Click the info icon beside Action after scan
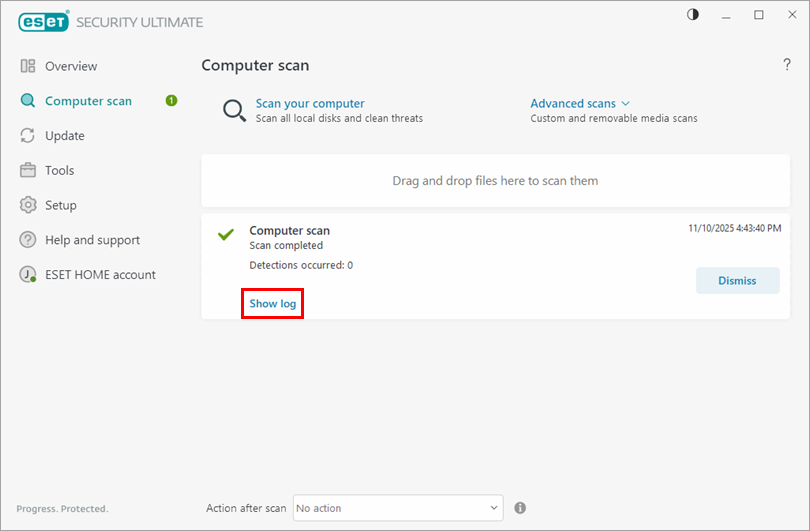The height and width of the screenshot is (531, 810). tap(520, 508)
